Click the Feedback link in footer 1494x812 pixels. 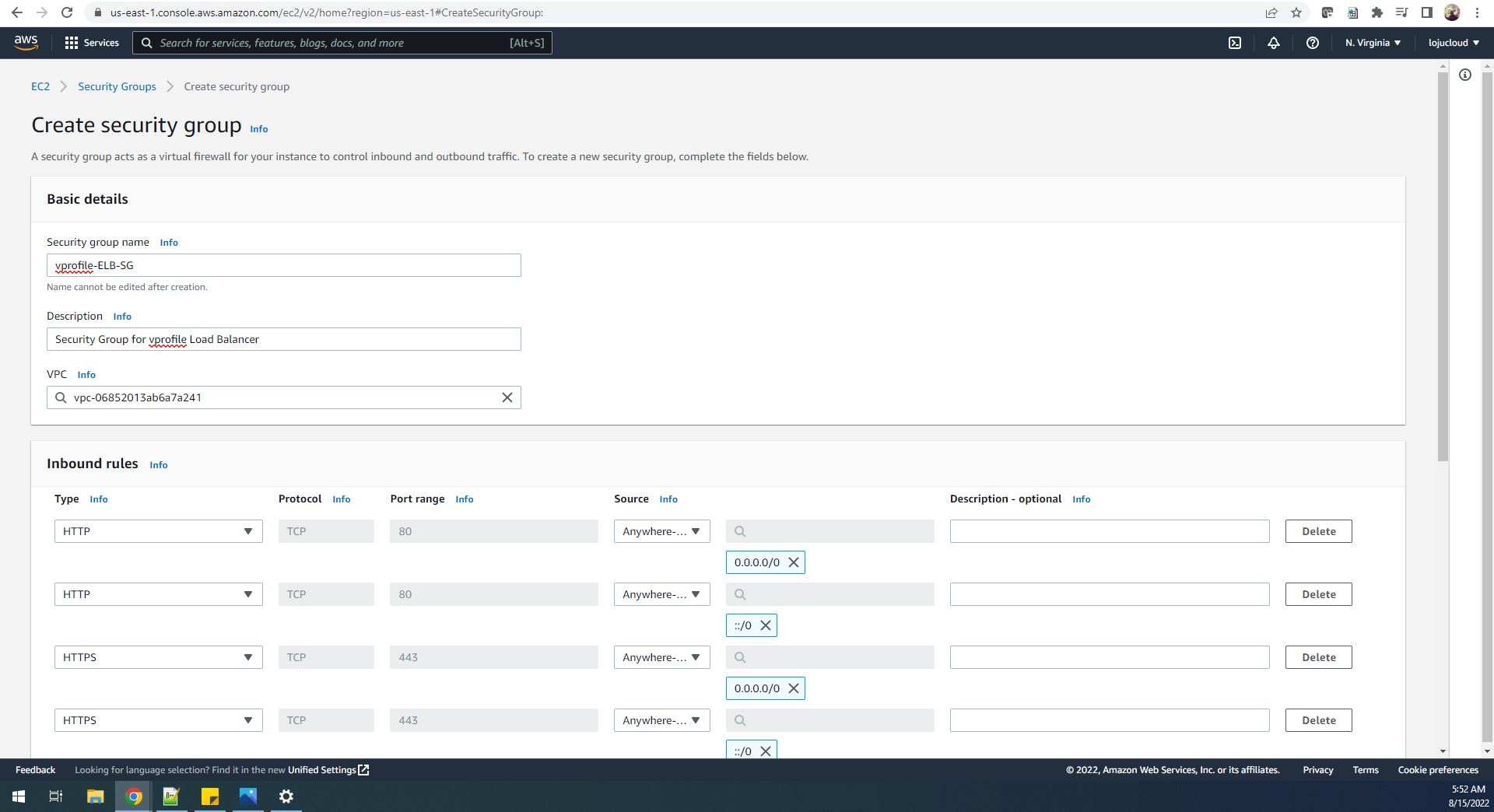click(35, 769)
